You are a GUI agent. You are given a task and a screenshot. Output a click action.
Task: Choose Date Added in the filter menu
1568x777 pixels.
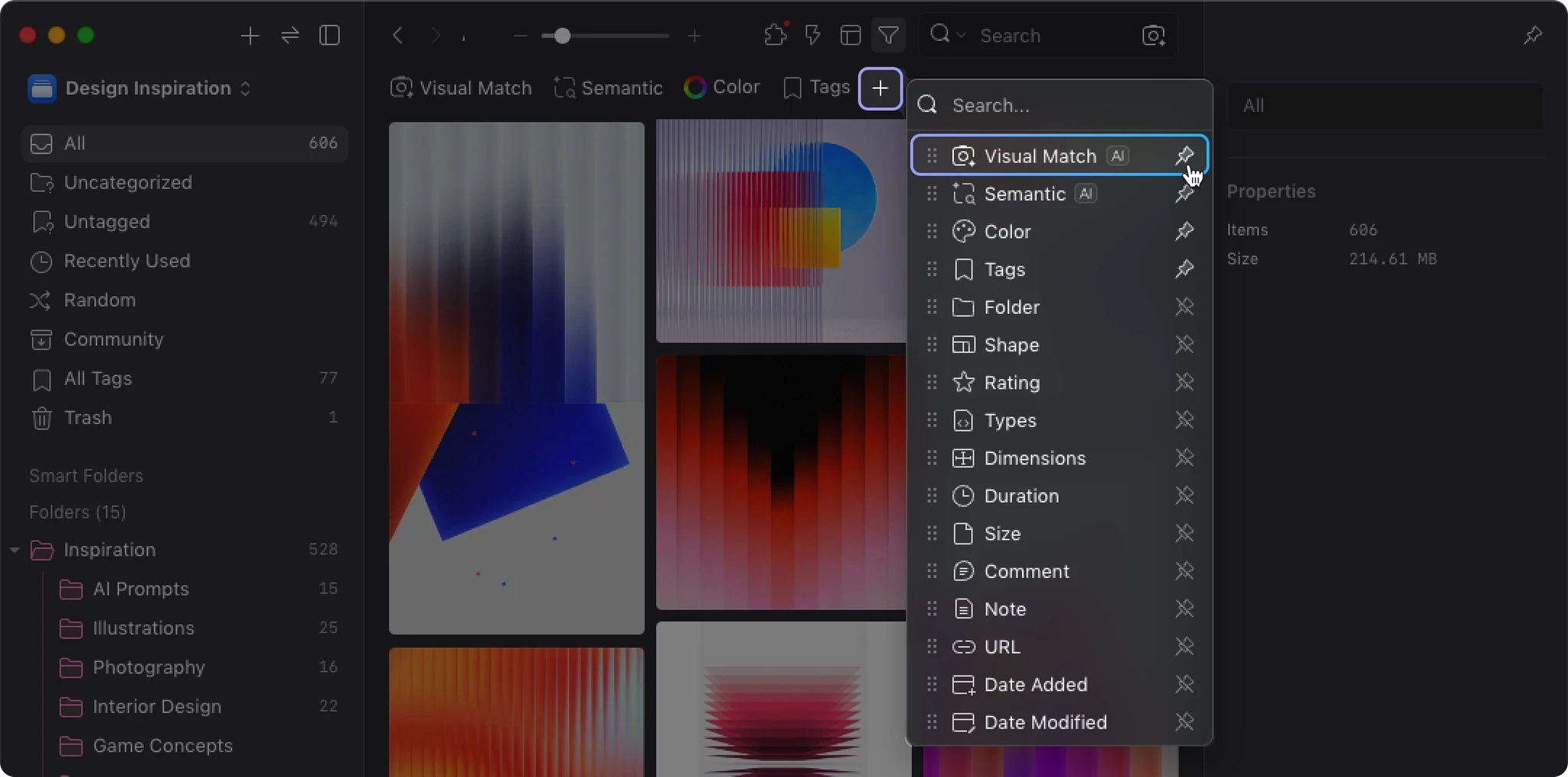click(1035, 684)
